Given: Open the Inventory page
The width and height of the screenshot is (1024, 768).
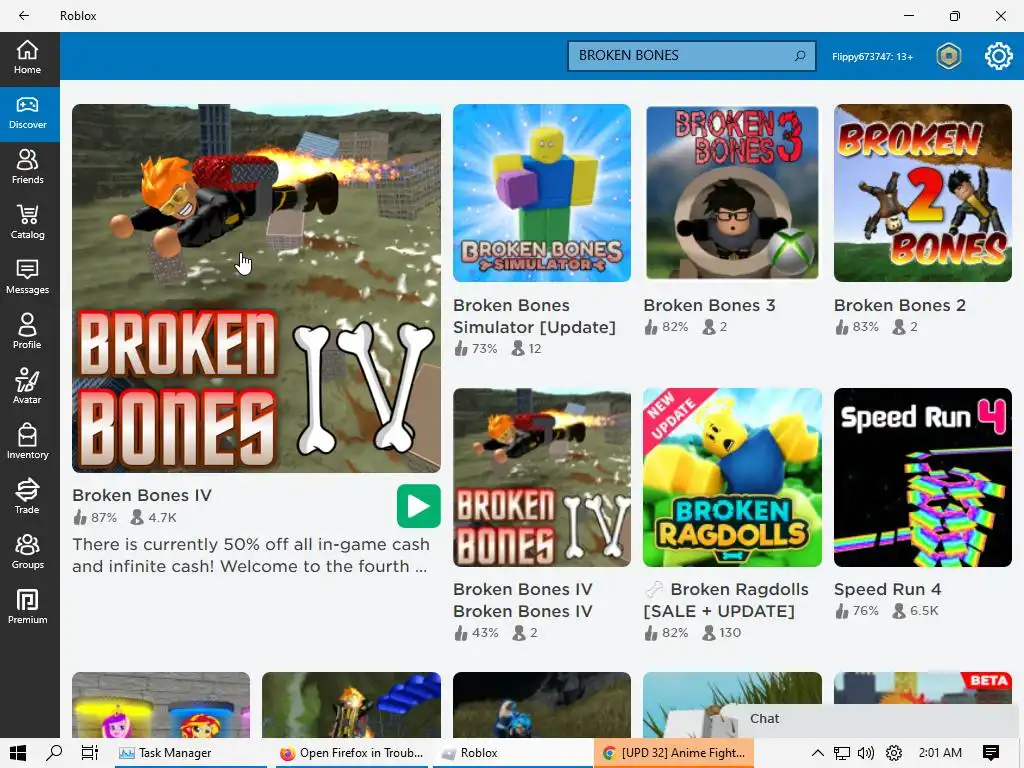Looking at the screenshot, I should coord(27,443).
